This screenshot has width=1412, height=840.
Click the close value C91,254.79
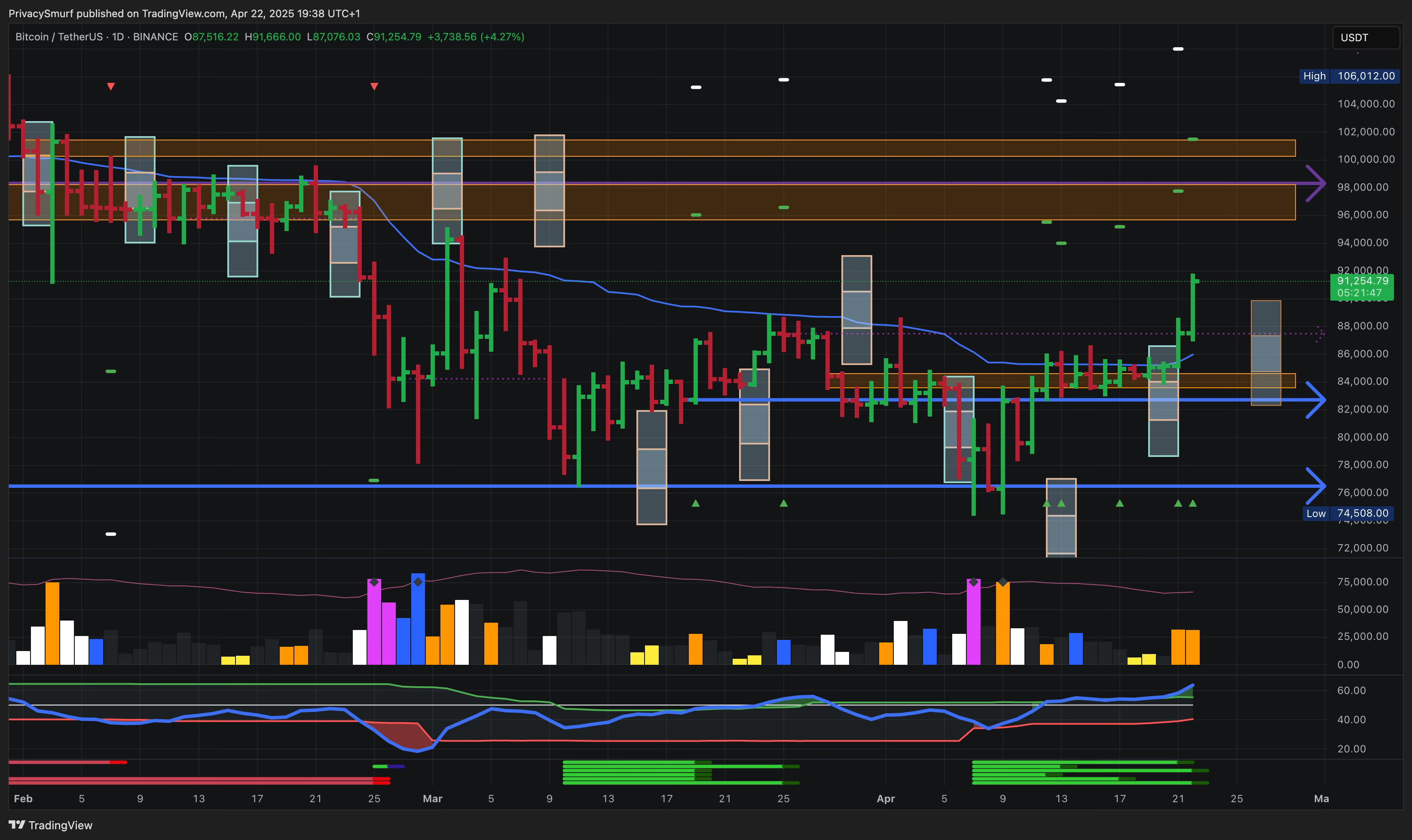coord(394,37)
